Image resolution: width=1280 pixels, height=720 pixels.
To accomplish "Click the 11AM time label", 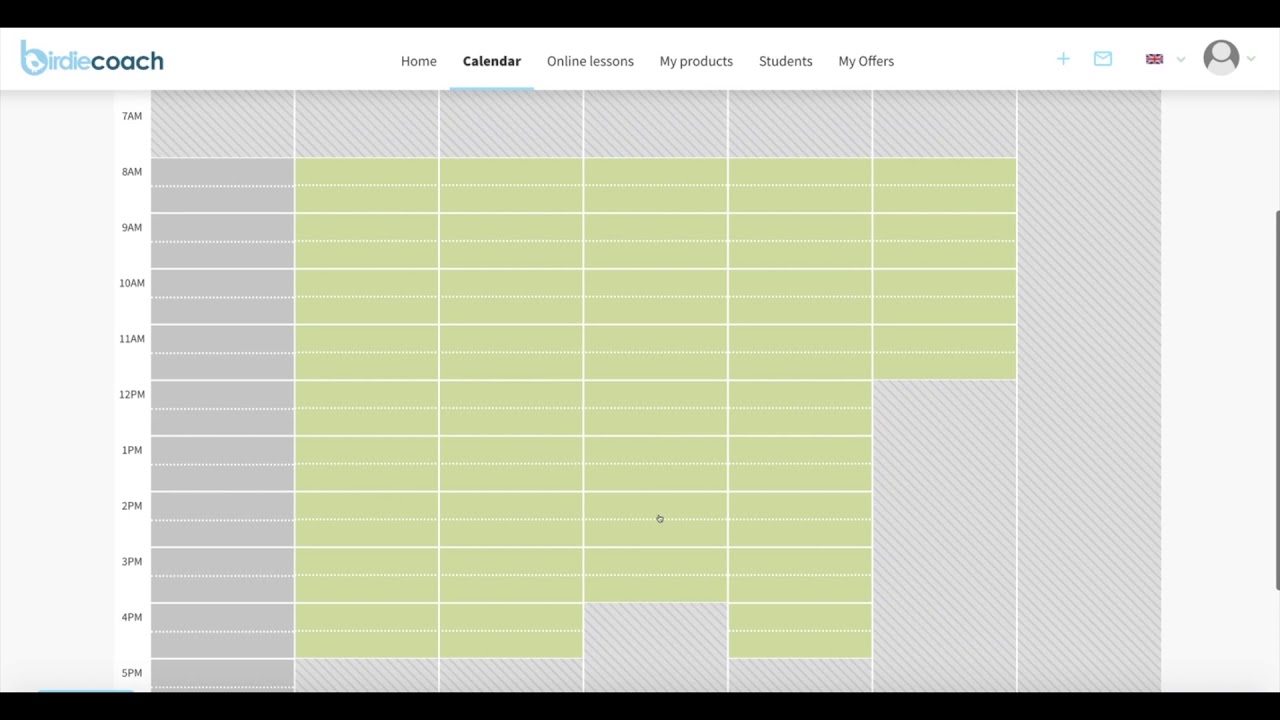I will click(x=132, y=339).
